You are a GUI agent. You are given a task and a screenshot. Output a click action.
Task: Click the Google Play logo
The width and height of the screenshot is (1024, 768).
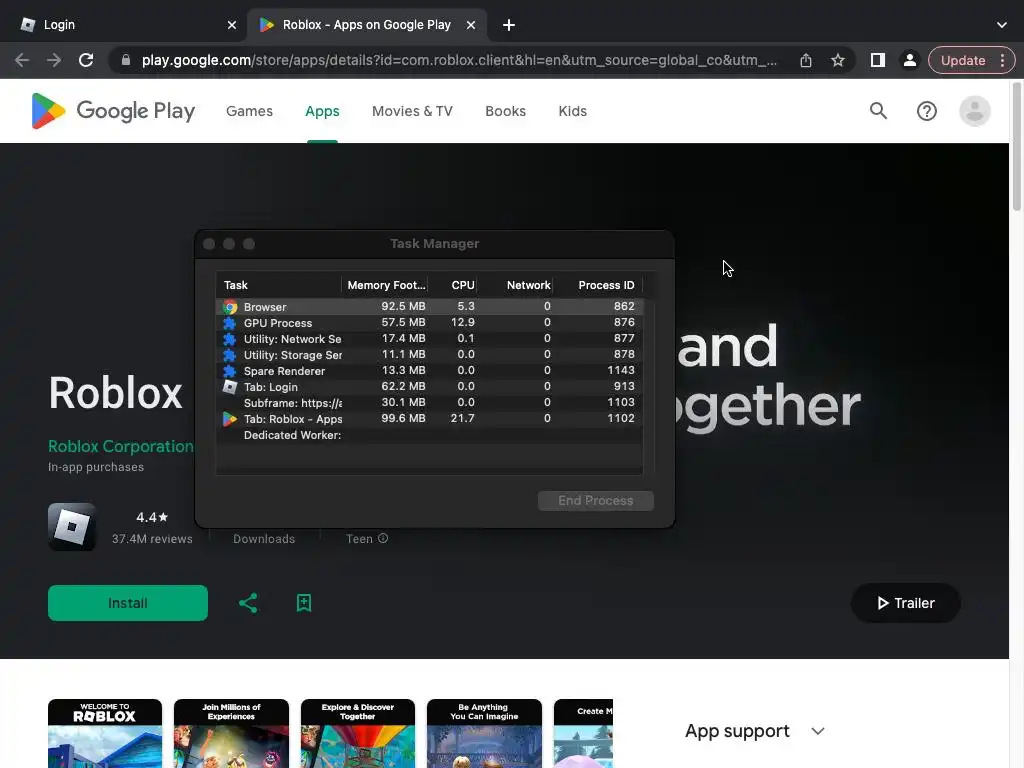click(x=113, y=111)
